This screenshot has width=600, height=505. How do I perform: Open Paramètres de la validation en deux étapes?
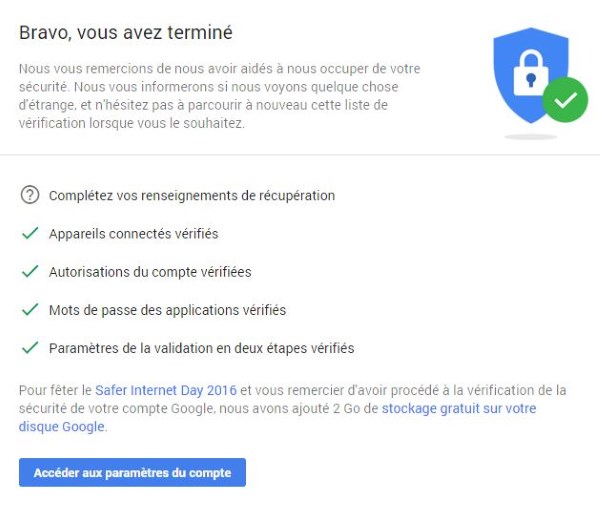[201, 348]
